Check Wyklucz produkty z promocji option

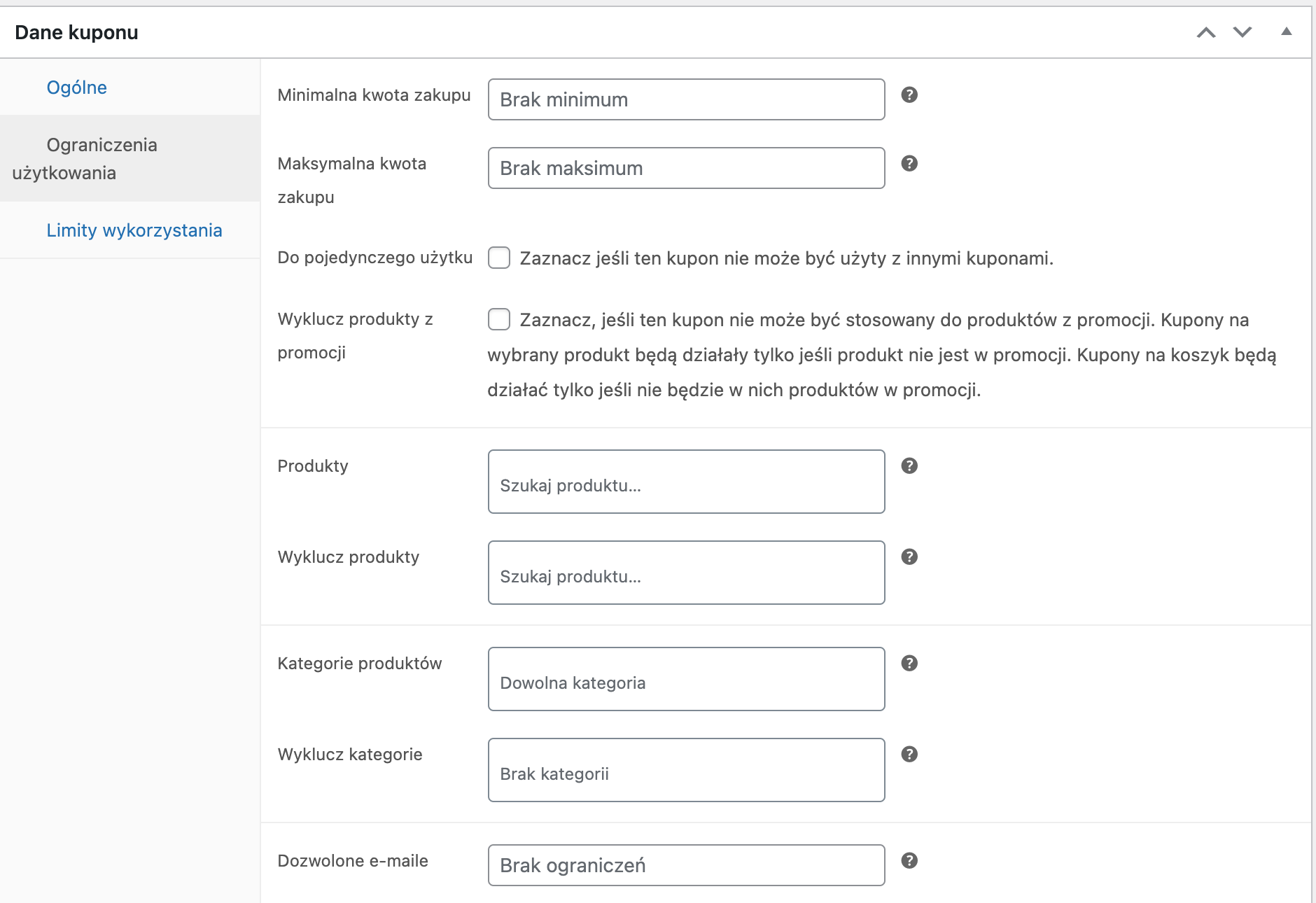499,319
